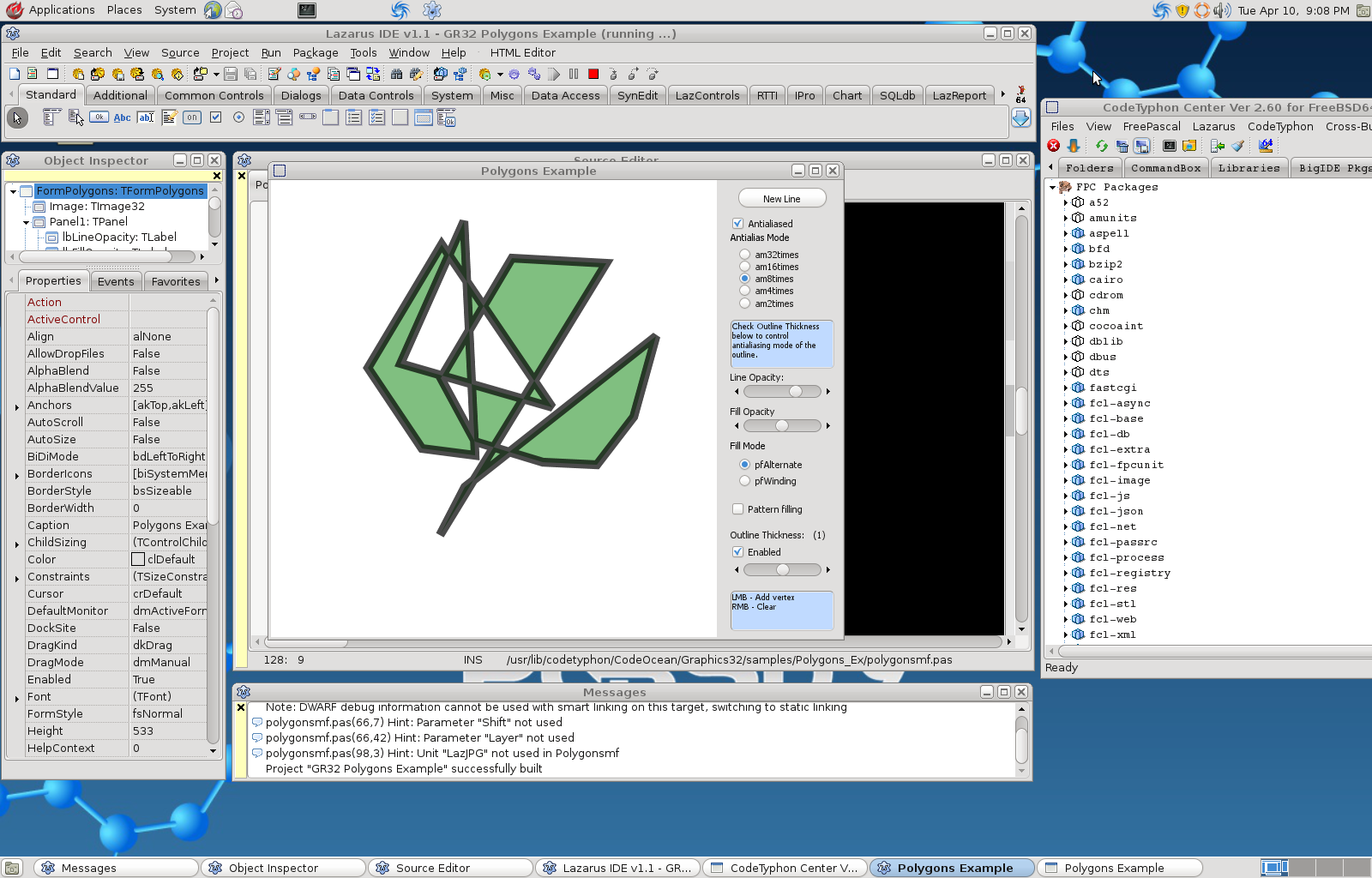The width and height of the screenshot is (1372, 878).
Task: Select the TScrollBar component in Standard palette
Action: [x=308, y=117]
